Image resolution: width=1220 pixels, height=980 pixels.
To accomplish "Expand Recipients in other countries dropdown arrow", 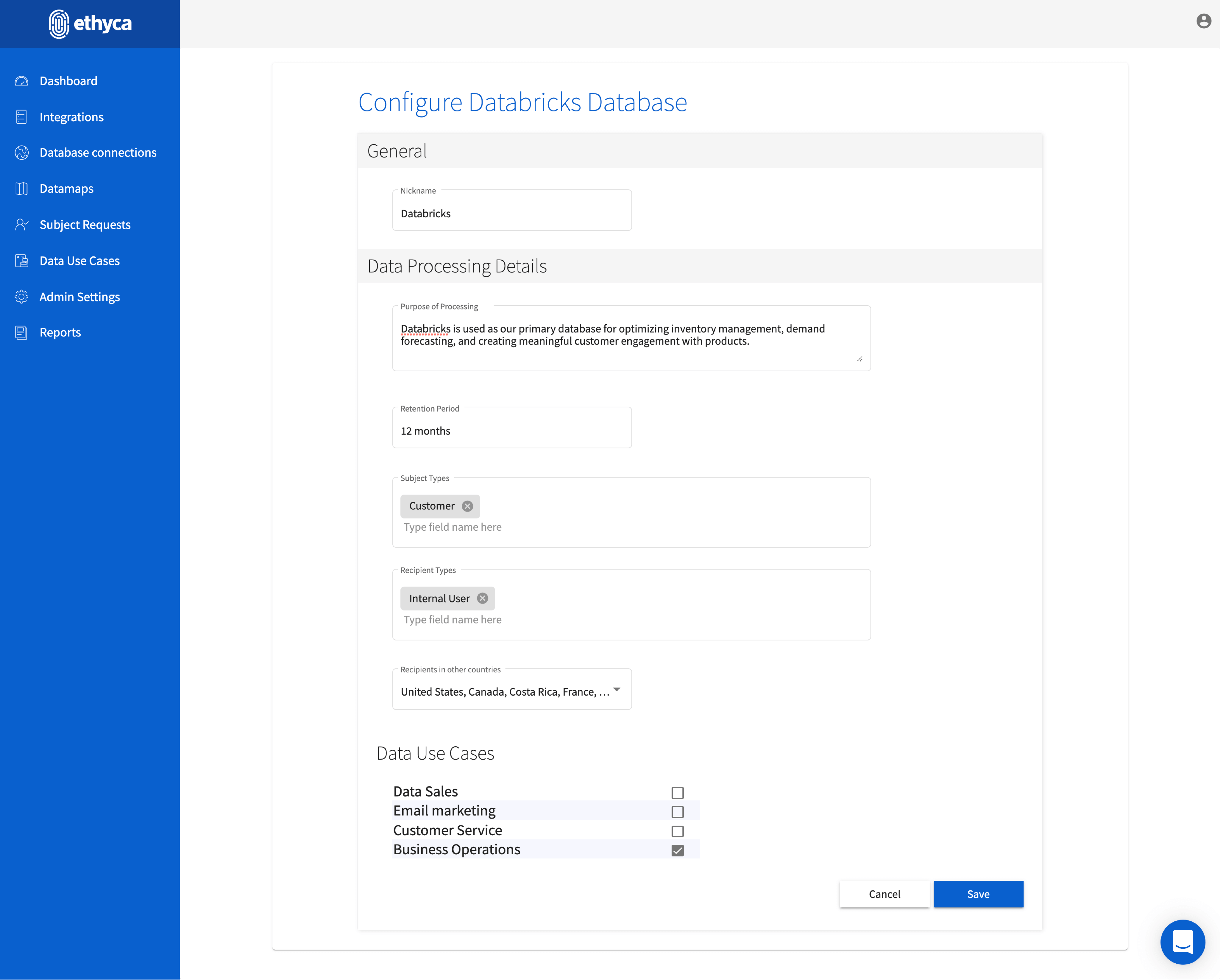I will coord(617,690).
